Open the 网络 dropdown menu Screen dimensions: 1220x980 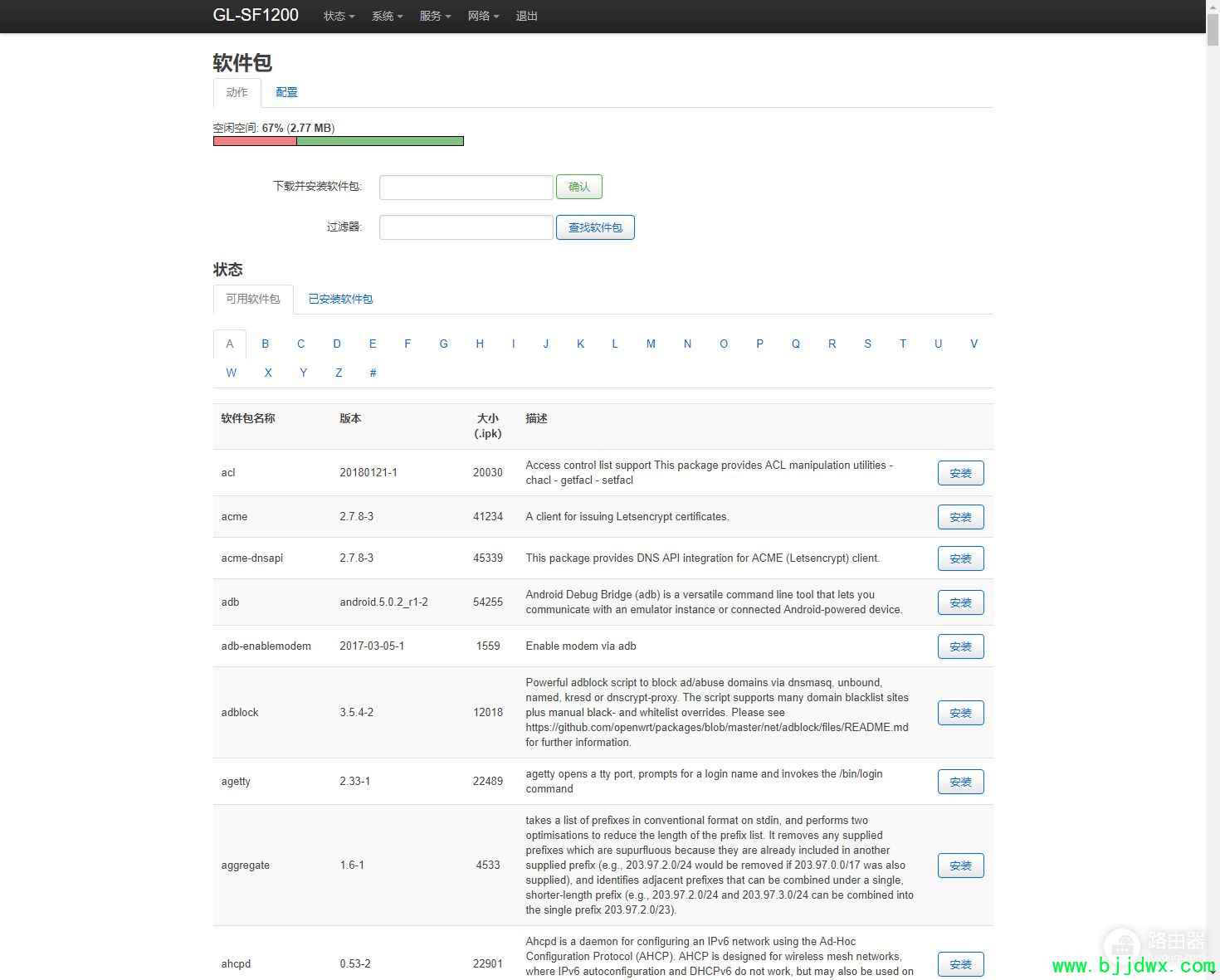[483, 16]
